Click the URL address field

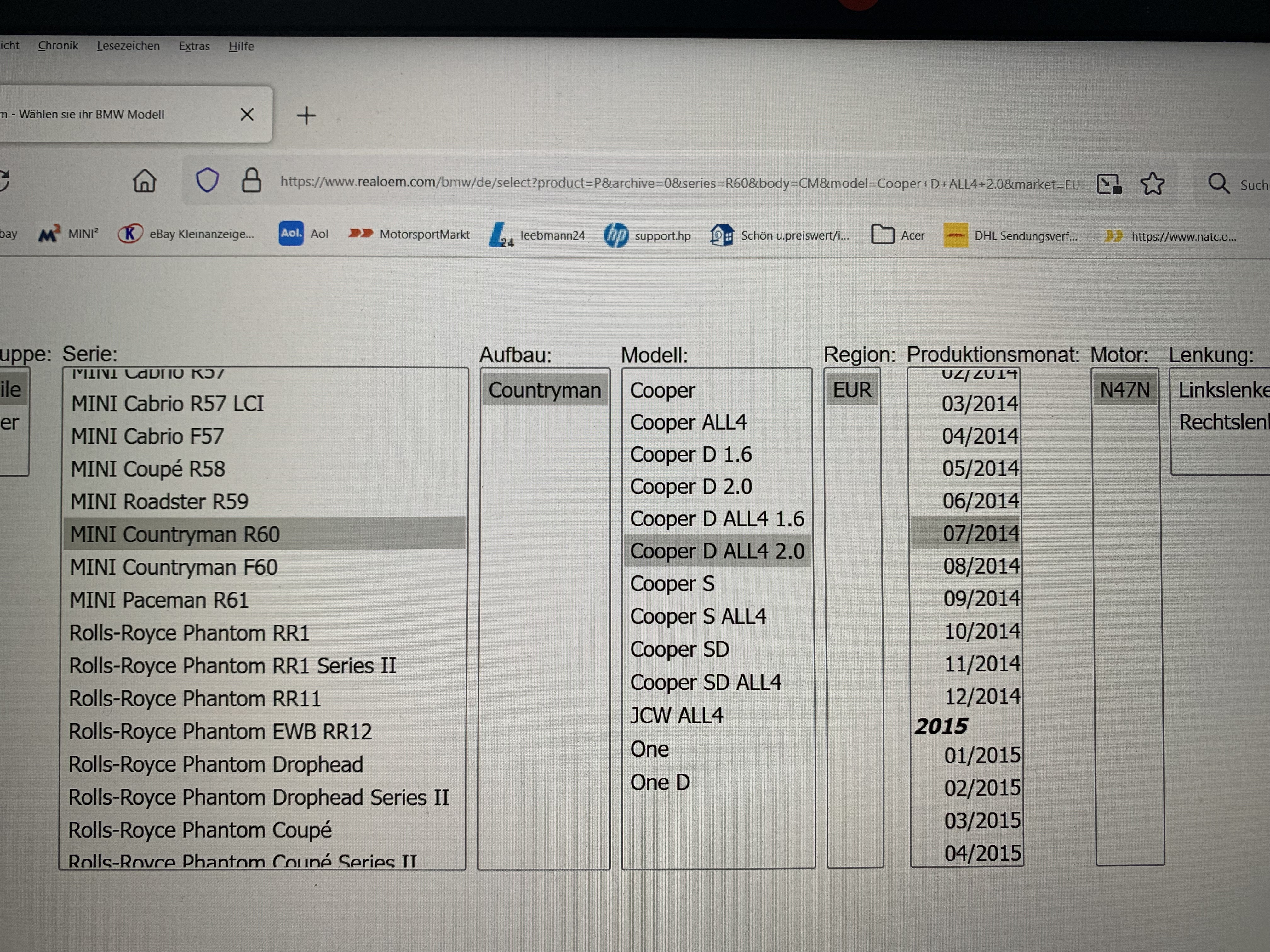pos(678,183)
